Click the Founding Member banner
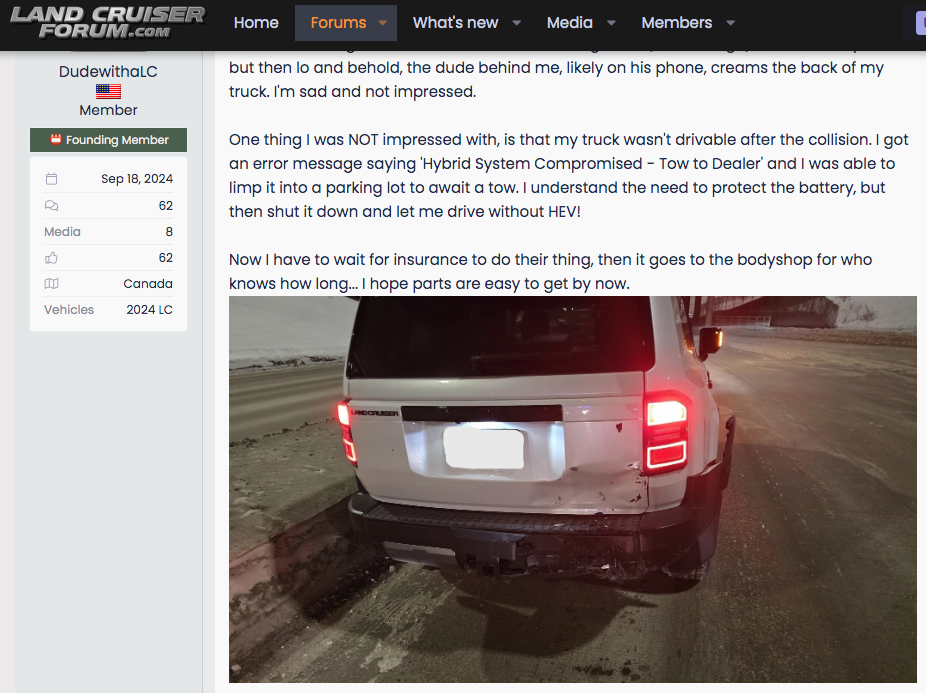Image resolution: width=926 pixels, height=693 pixels. 108,140
